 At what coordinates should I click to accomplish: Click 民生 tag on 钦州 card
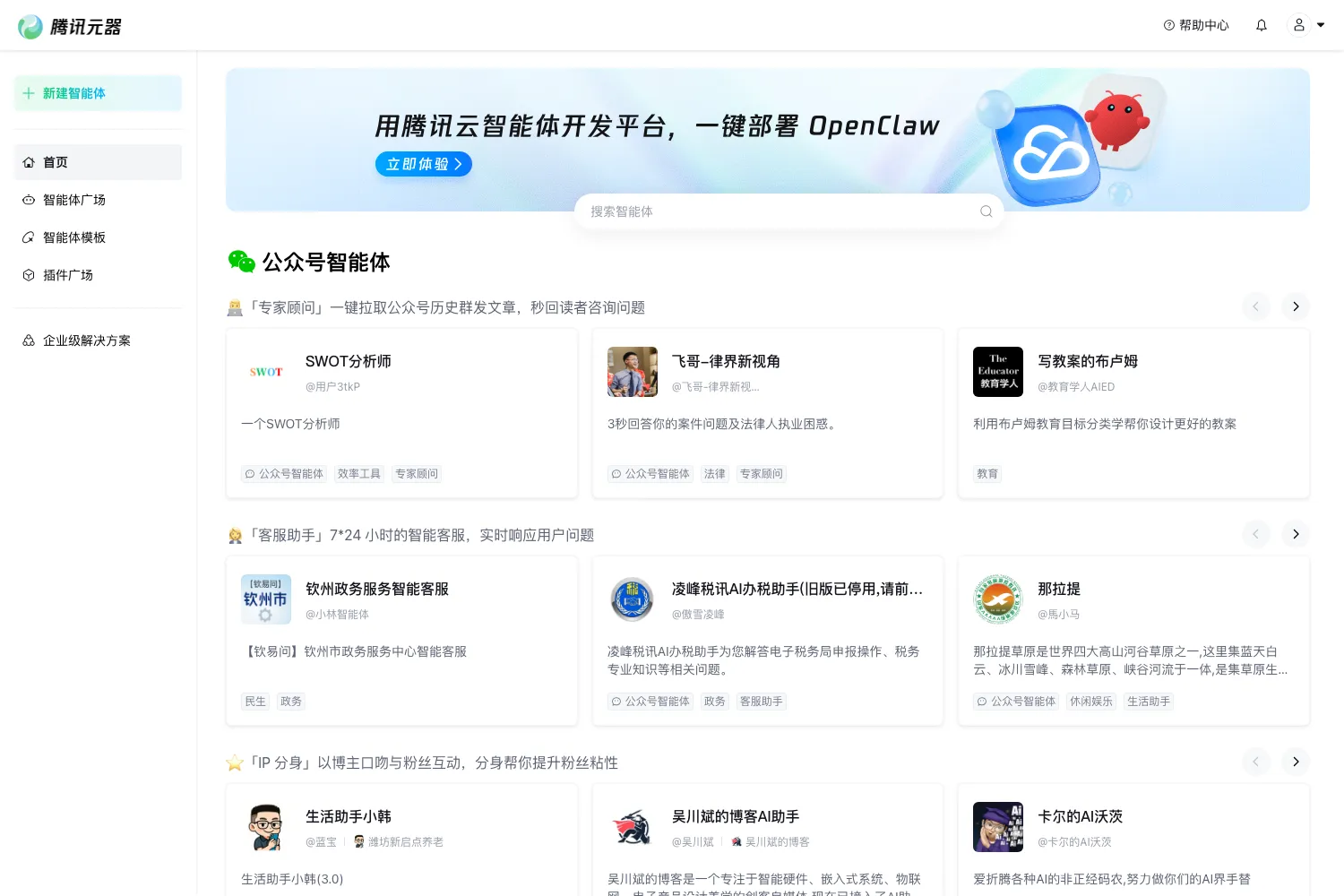click(255, 702)
